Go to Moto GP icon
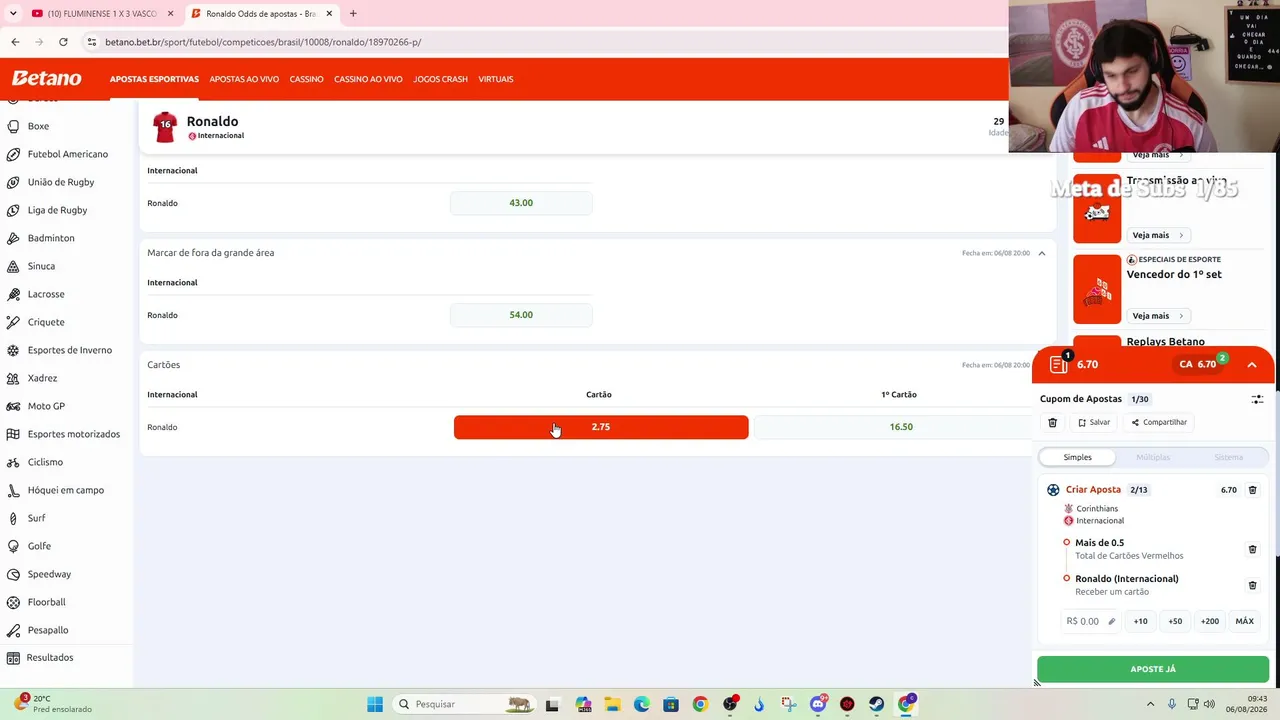Screen dimensions: 1280x720 coord(13,406)
